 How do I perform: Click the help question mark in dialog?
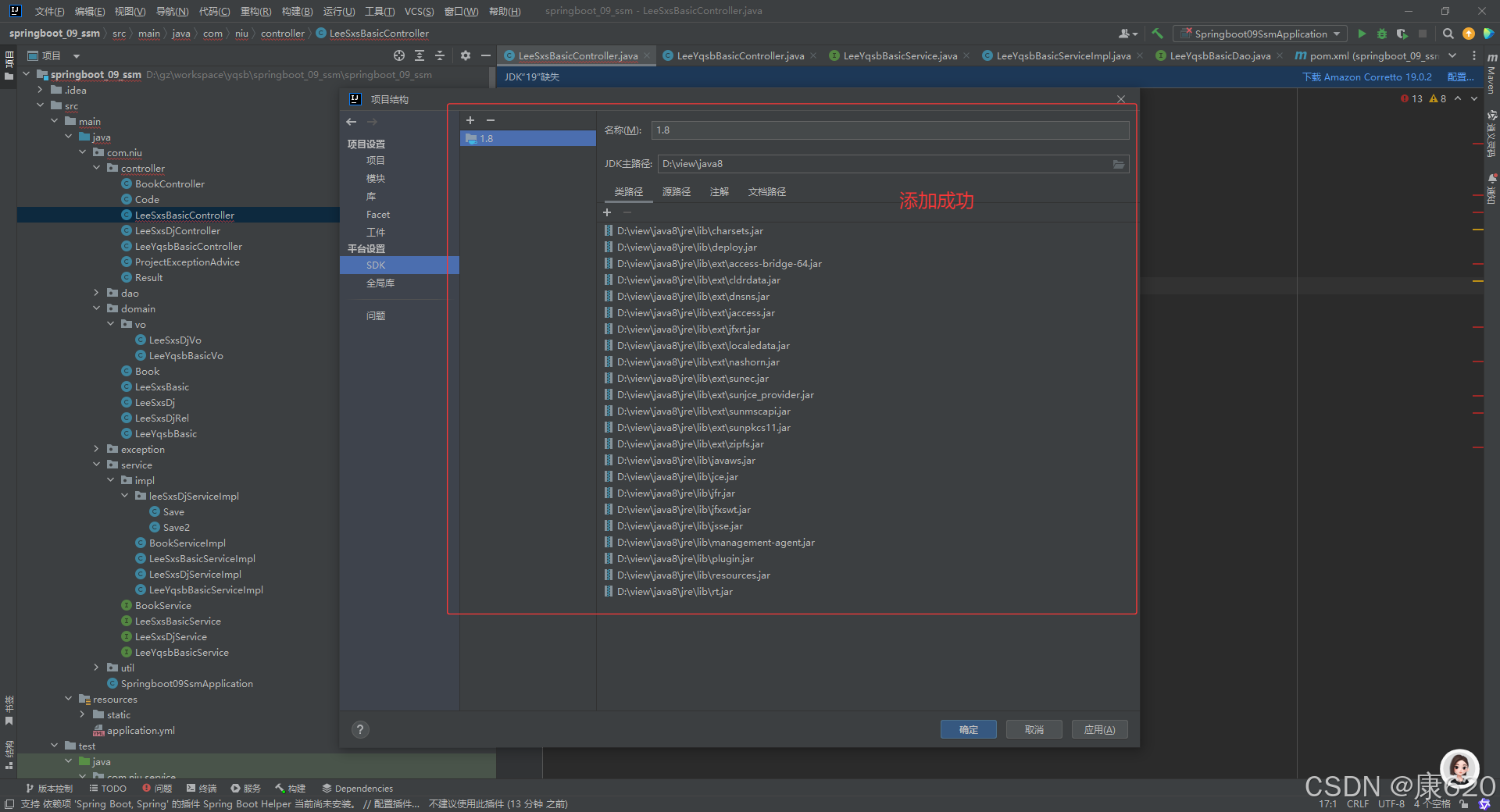pyautogui.click(x=359, y=729)
